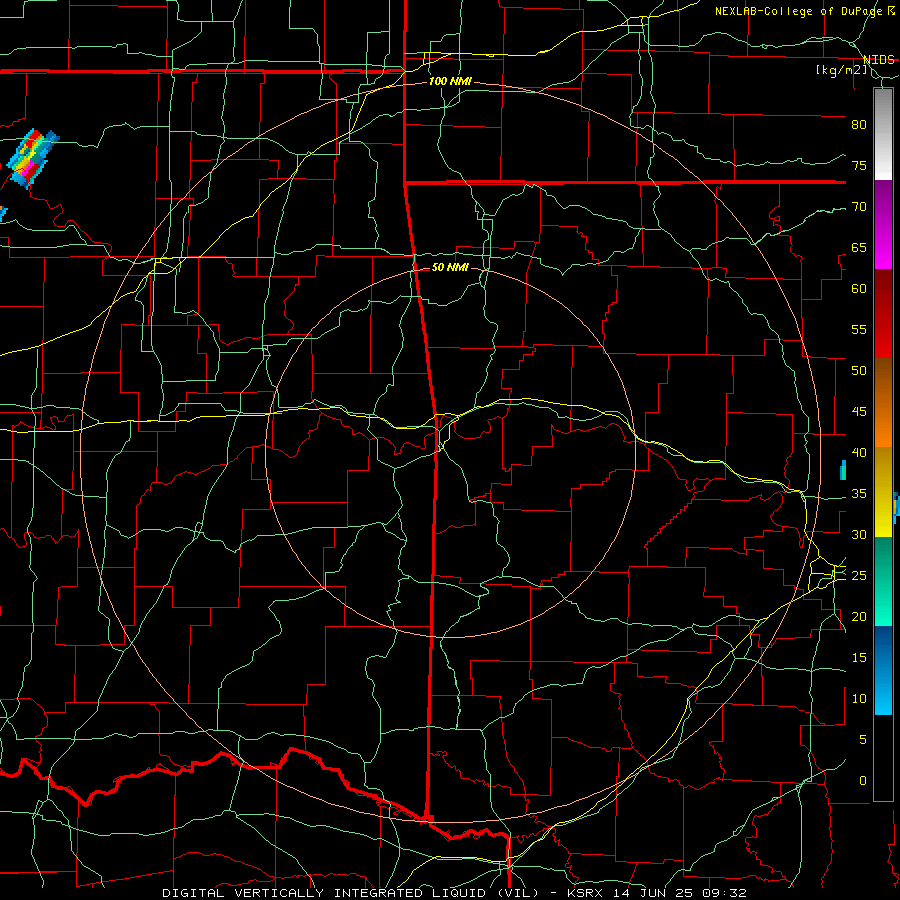Pick the brown segment near 50
The height and width of the screenshot is (900, 900).
[x=883, y=380]
